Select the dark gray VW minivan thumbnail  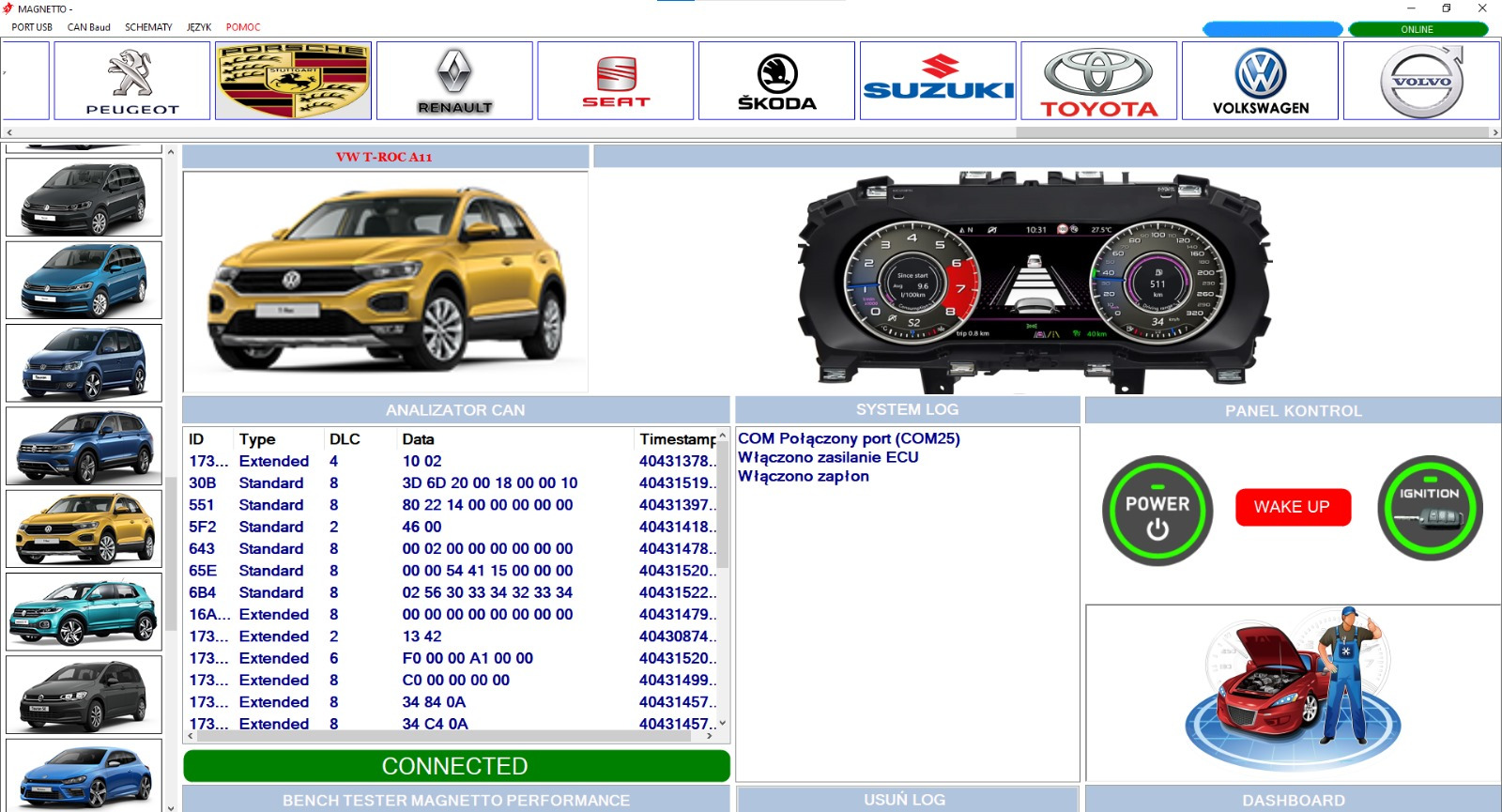84,197
